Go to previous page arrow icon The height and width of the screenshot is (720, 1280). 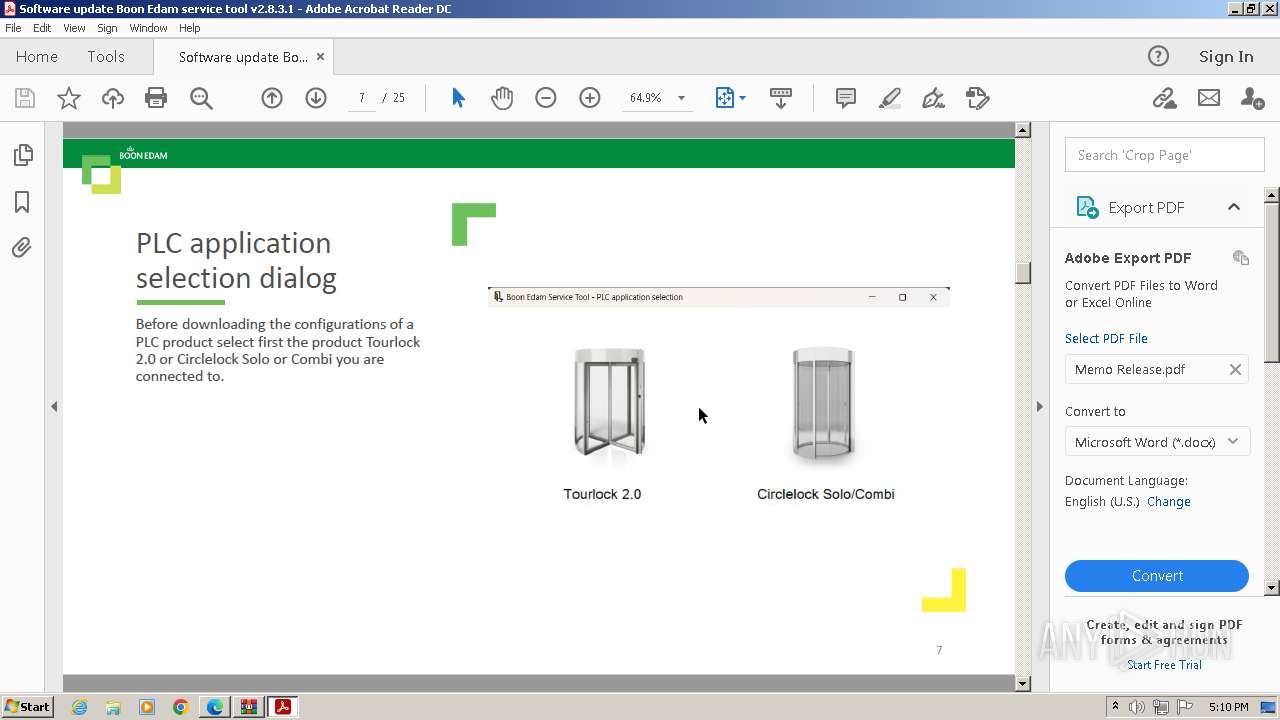click(272, 98)
